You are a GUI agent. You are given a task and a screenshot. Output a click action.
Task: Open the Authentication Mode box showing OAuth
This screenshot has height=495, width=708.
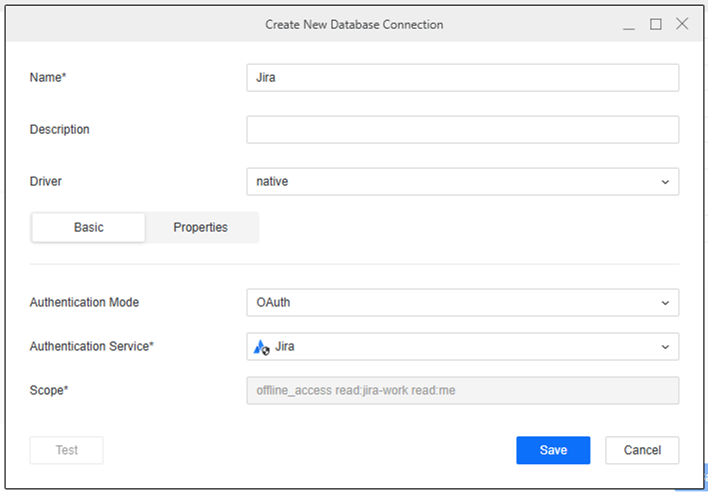(x=450, y=303)
